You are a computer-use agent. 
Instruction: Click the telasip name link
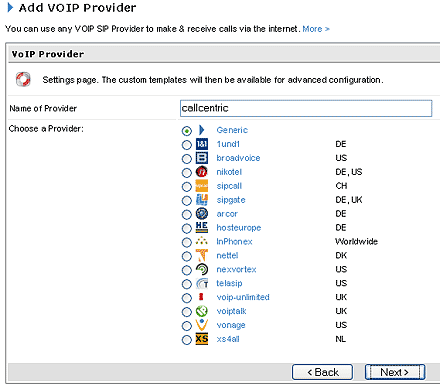[x=229, y=284]
